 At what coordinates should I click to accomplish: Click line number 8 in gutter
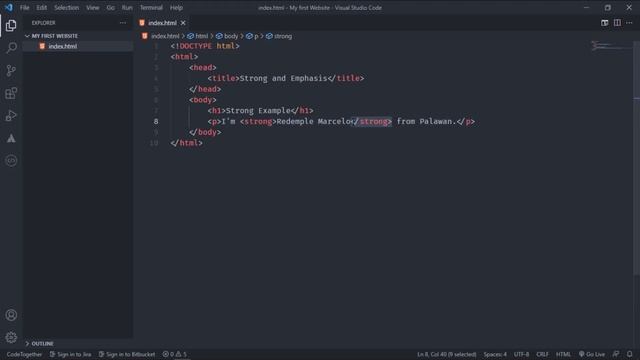coord(156,121)
